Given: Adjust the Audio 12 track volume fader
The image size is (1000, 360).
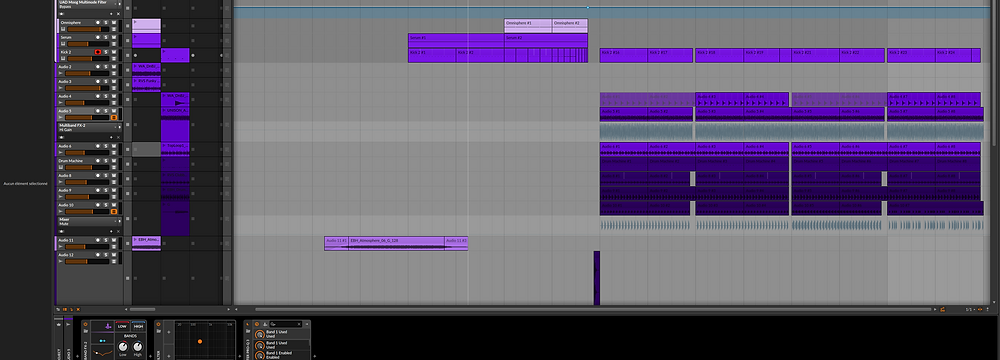Looking at the screenshot, I should [87, 261].
